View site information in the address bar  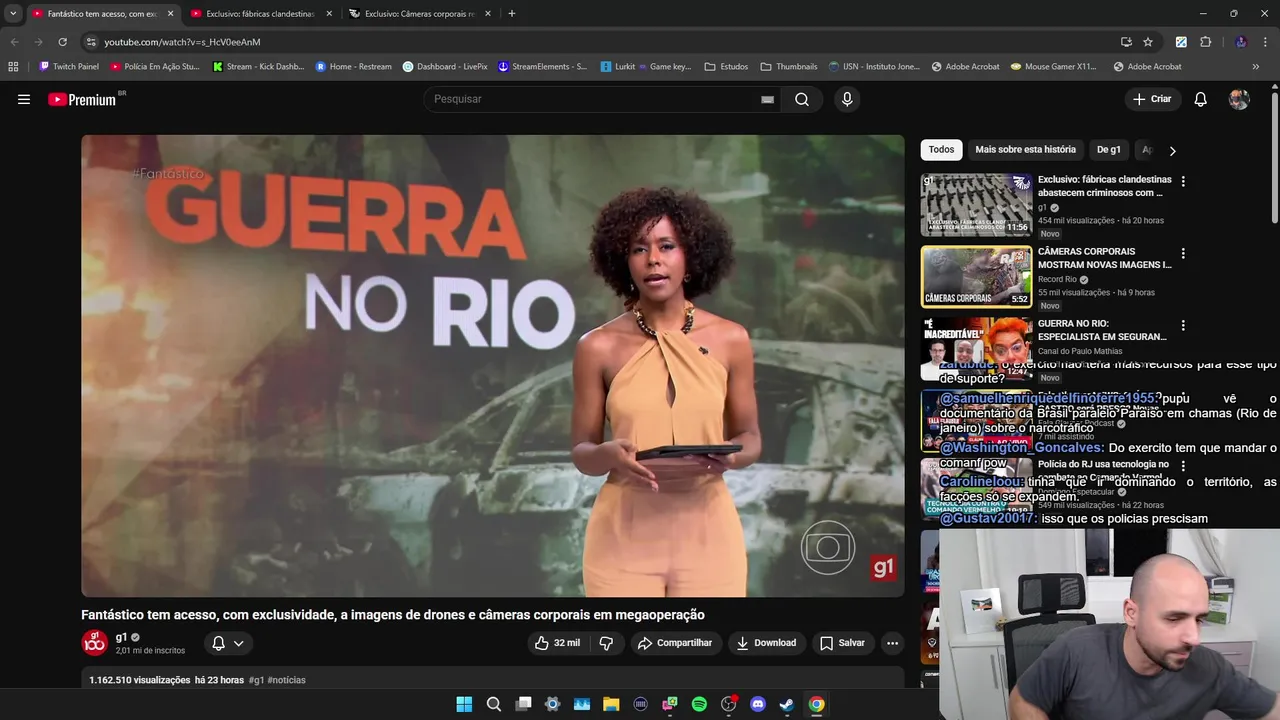pos(91,42)
